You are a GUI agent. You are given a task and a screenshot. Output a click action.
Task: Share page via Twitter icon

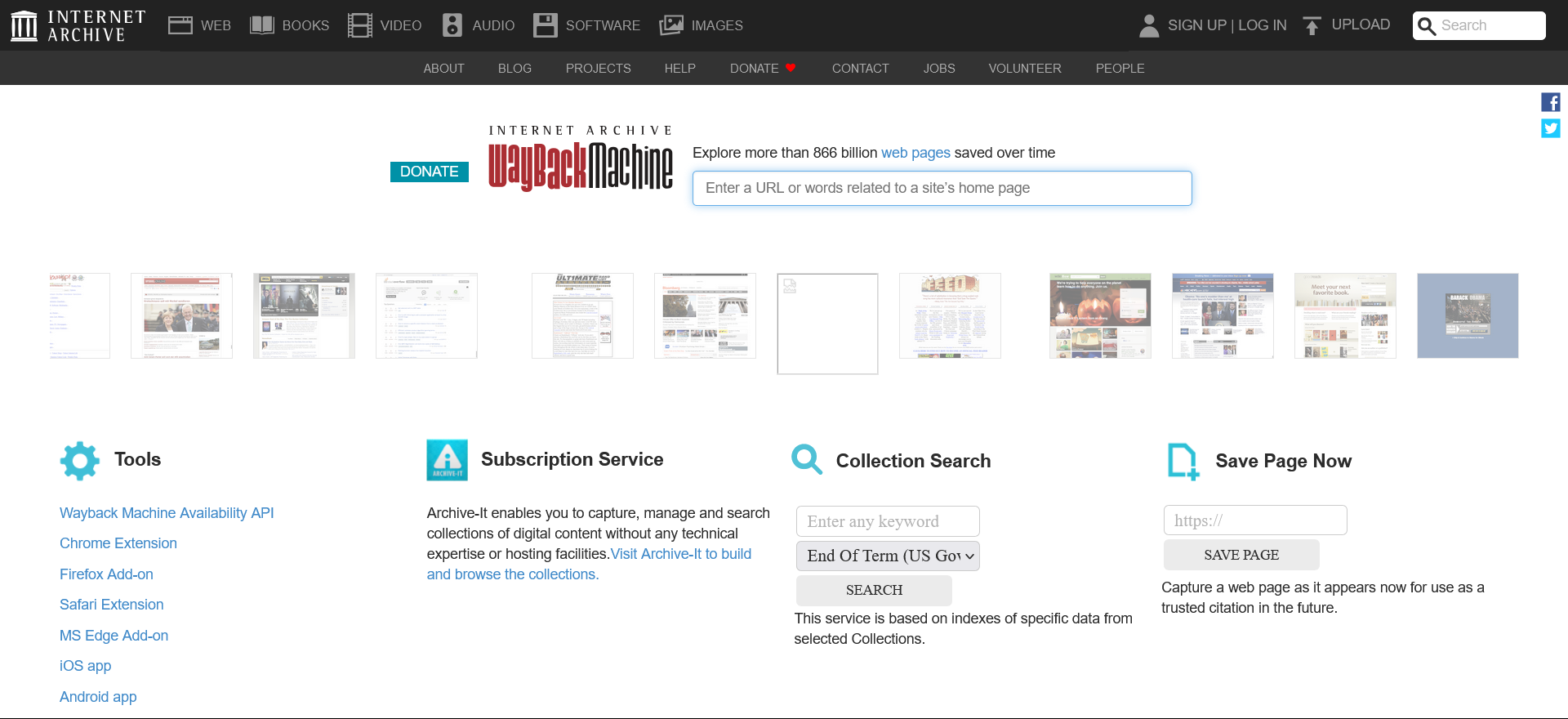click(x=1551, y=128)
